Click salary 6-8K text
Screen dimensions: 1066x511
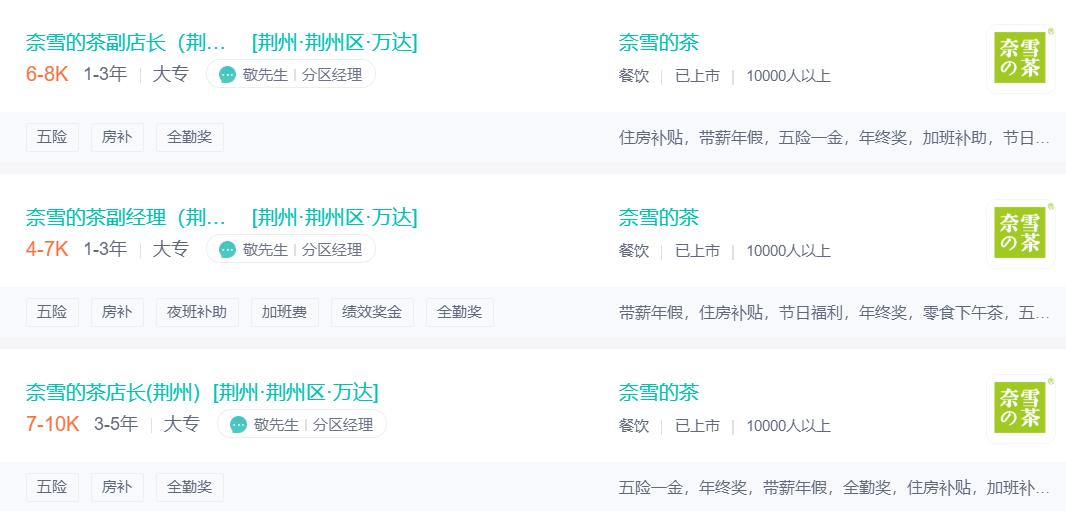click(x=48, y=74)
